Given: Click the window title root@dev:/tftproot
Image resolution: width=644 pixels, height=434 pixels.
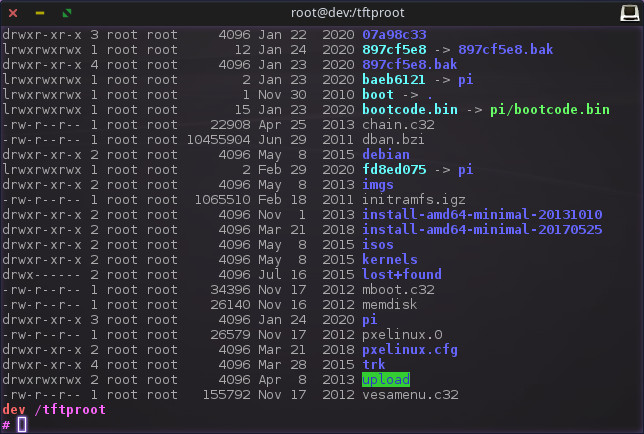Looking at the screenshot, I should [347, 13].
